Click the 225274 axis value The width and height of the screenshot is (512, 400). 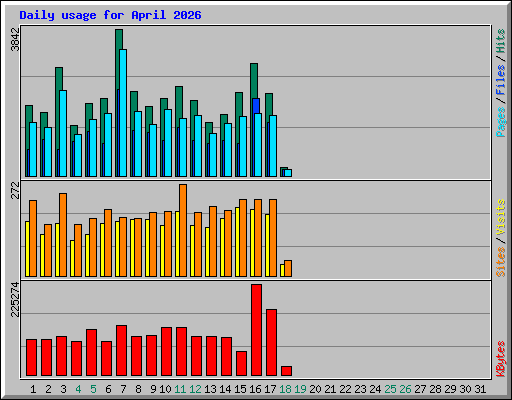pos(15,299)
